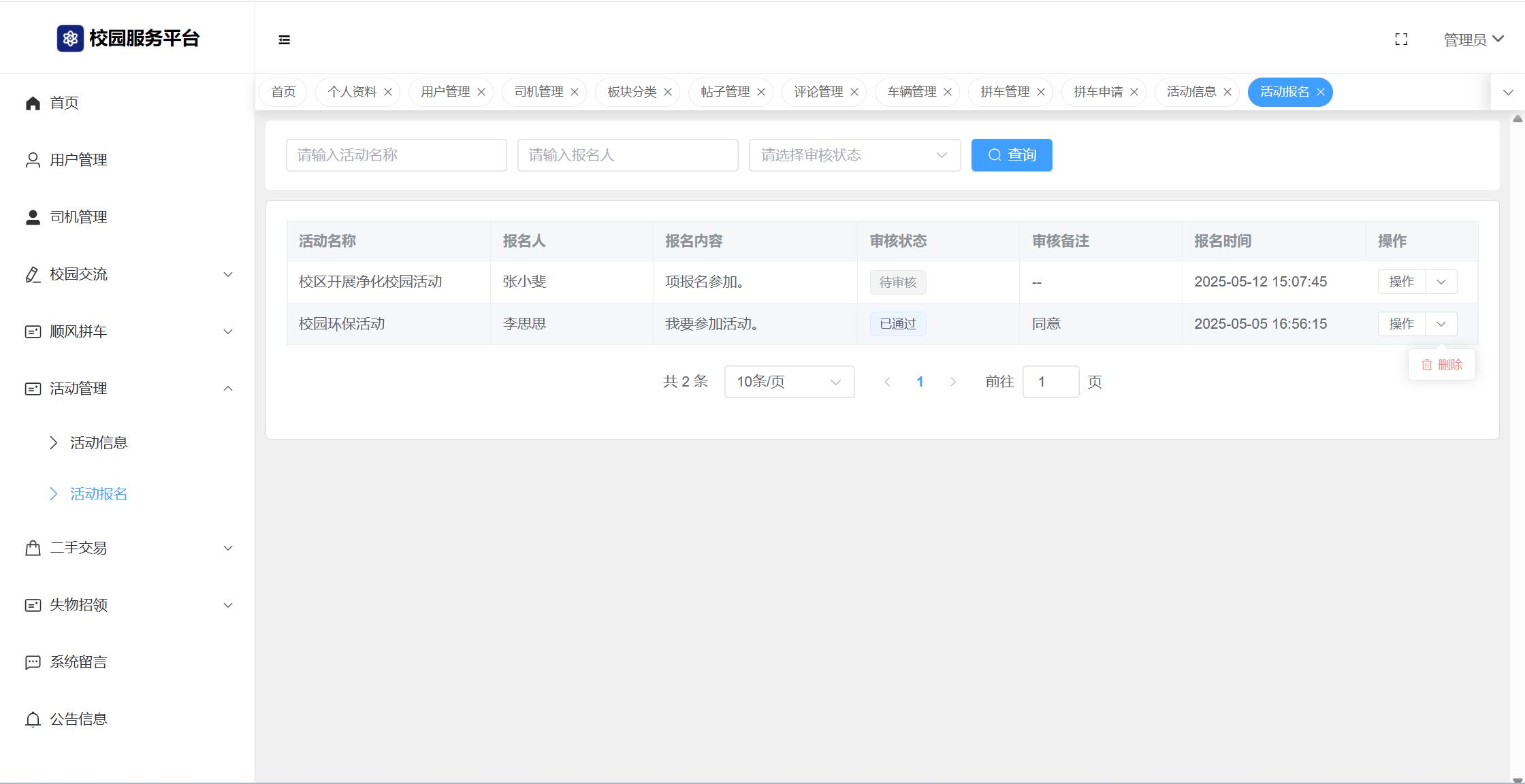Go to next page arrow in pagination
This screenshot has height=784, width=1525.
[953, 382]
